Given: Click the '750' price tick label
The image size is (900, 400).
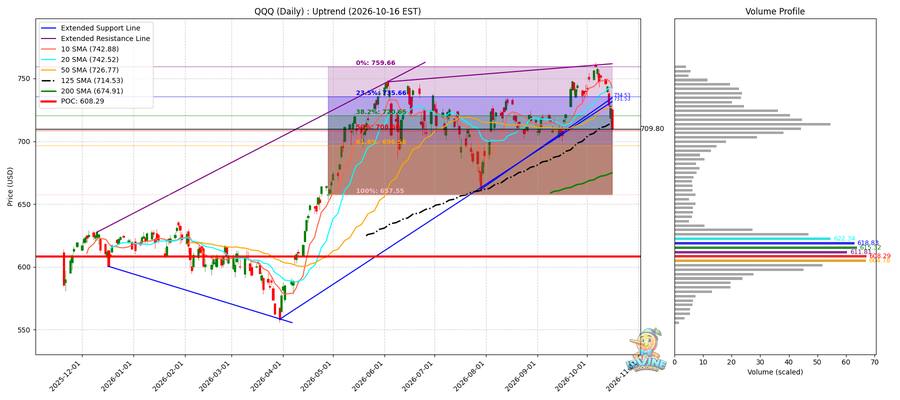Looking at the screenshot, I should (x=26, y=79).
